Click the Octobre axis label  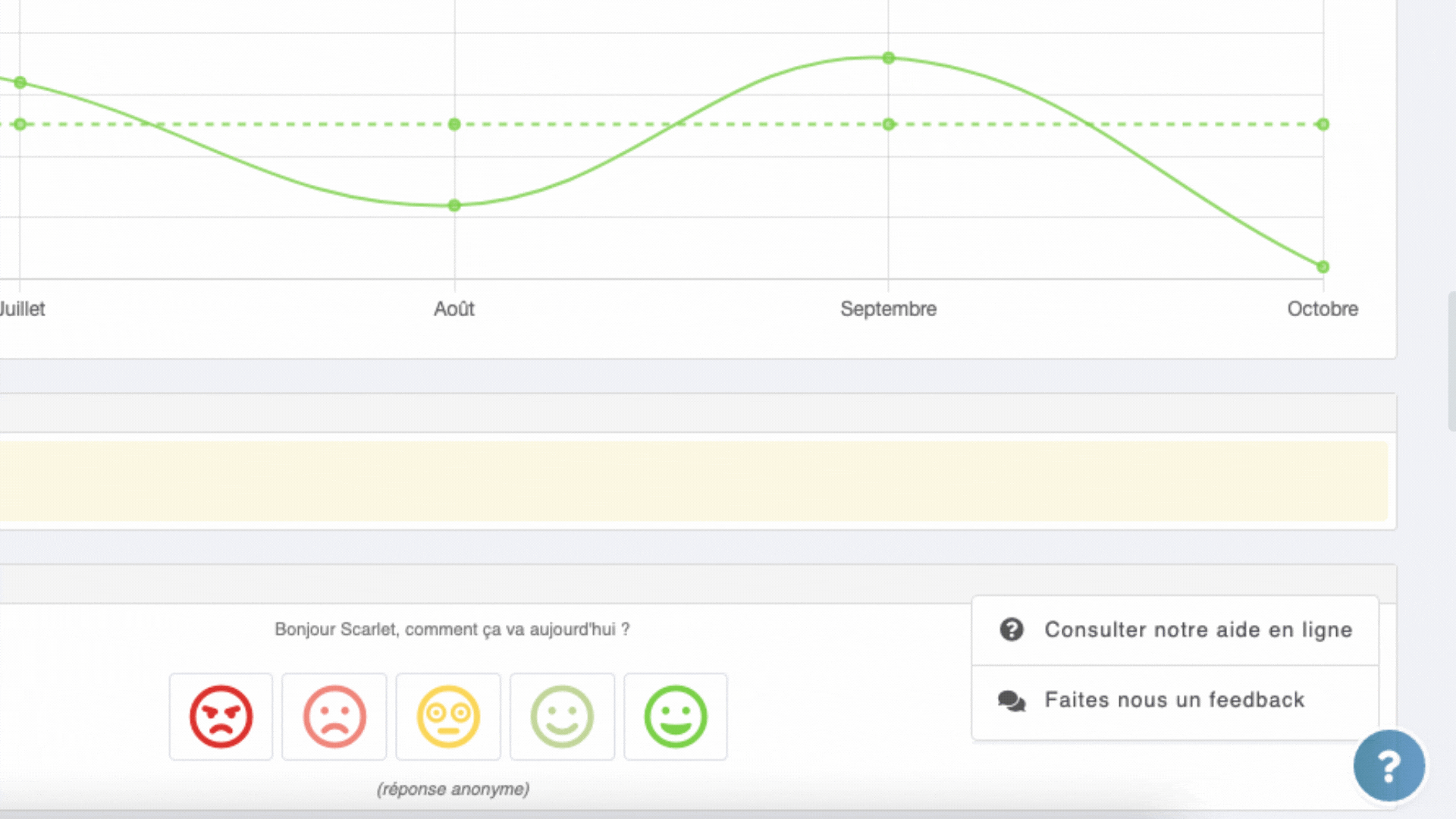pyautogui.click(x=1323, y=309)
